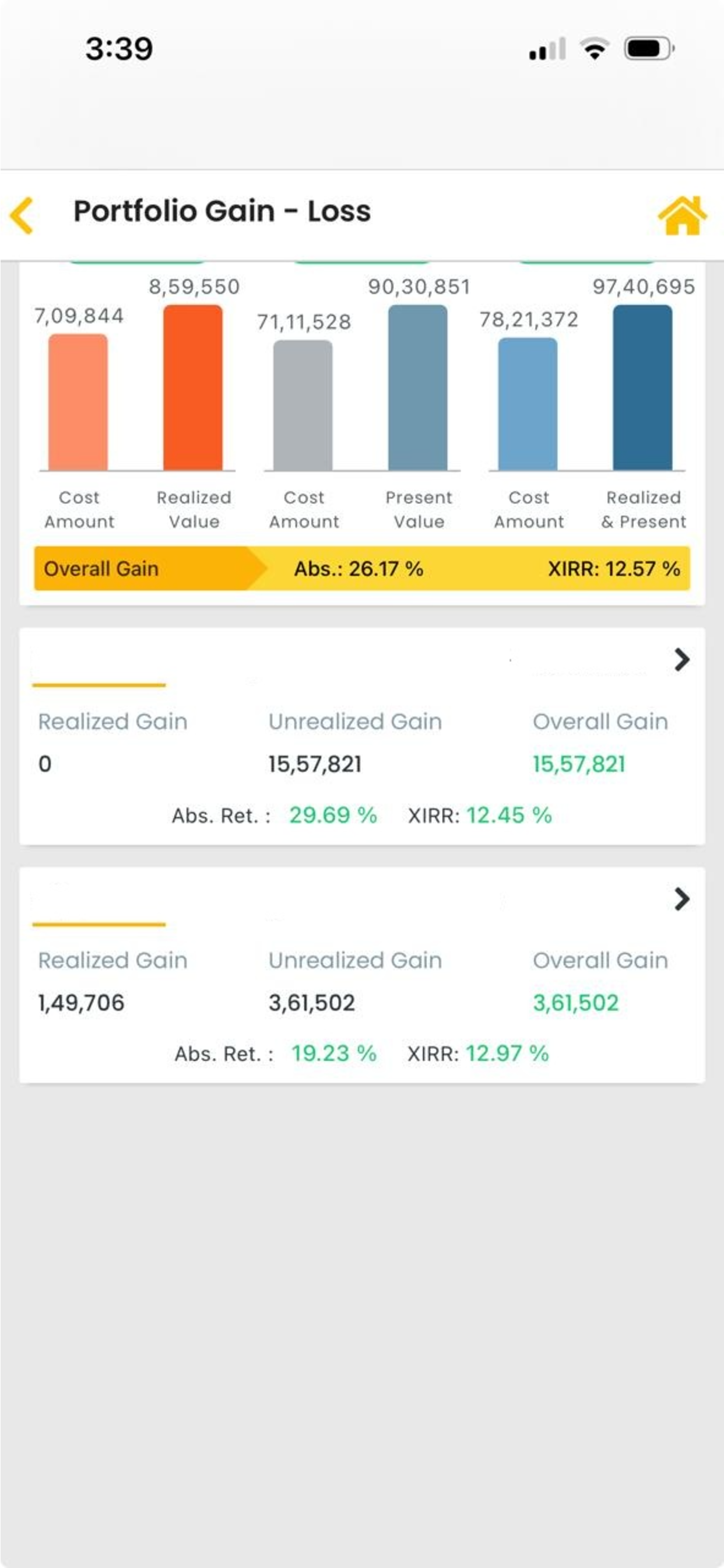
Task: Go to home via the house icon
Action: click(x=682, y=215)
